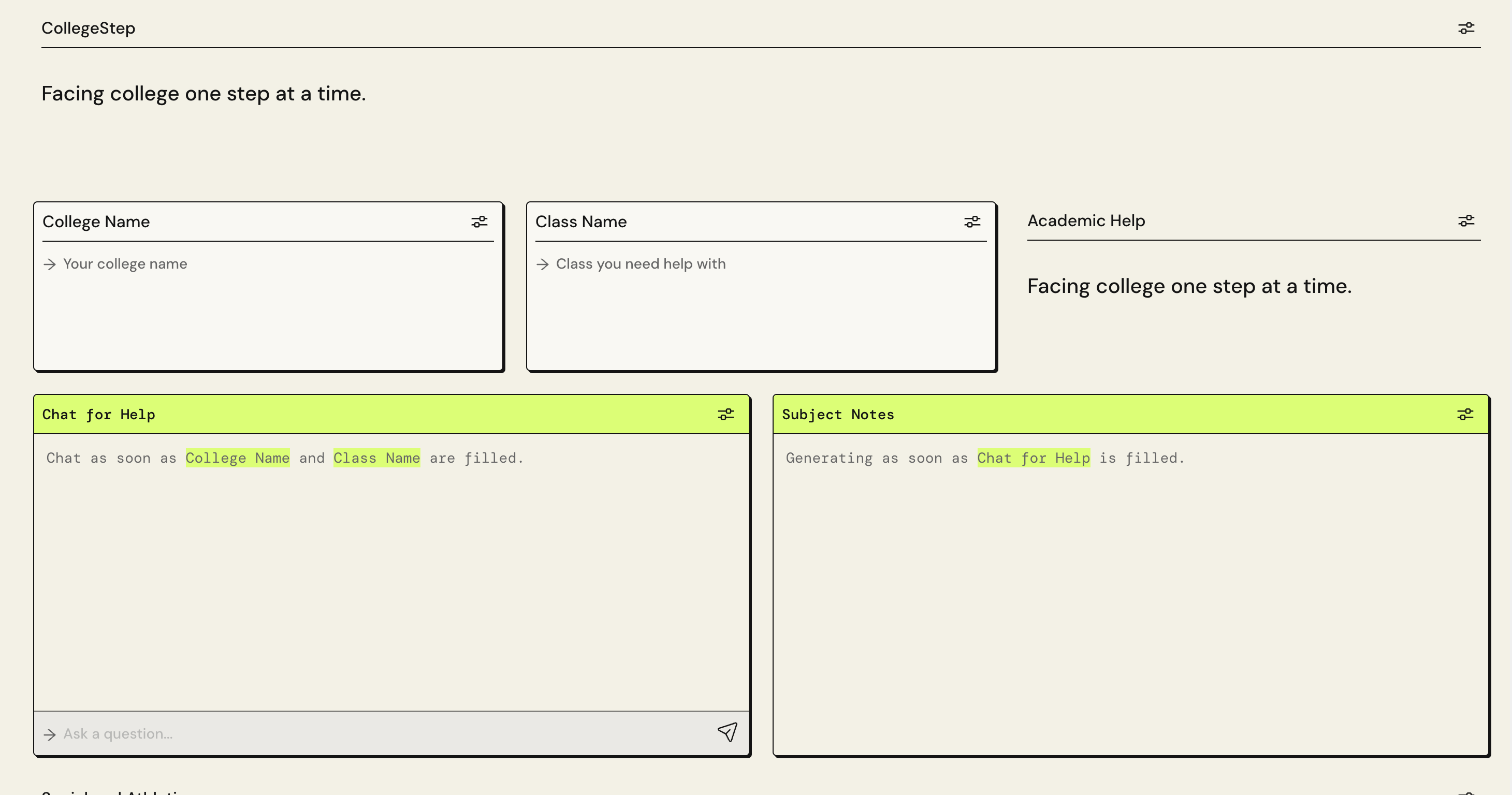Click the Academic Help section heading
This screenshot has width=1512, height=795.
tap(1086, 220)
